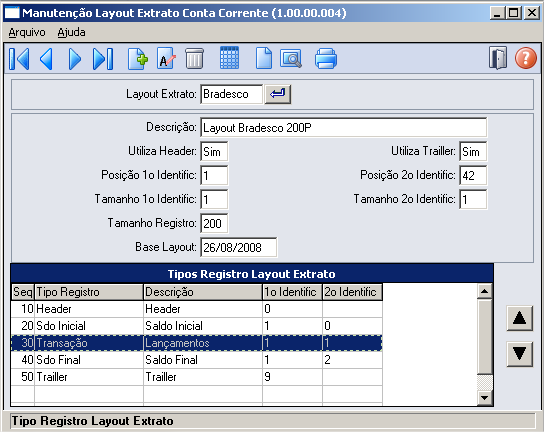Screen dimensions: 544x432
Task: Open the Arquivo menu
Action: [x=27, y=32]
